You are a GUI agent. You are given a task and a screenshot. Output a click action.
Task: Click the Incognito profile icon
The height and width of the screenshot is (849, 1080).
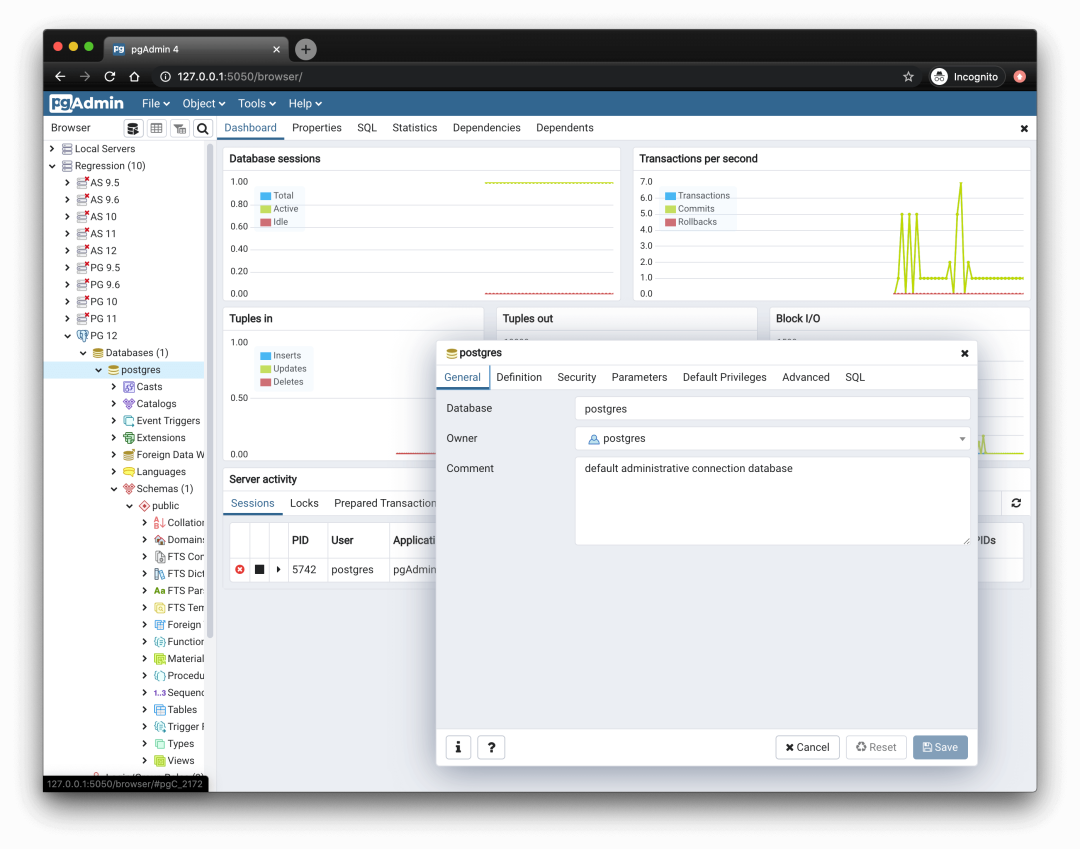[939, 76]
